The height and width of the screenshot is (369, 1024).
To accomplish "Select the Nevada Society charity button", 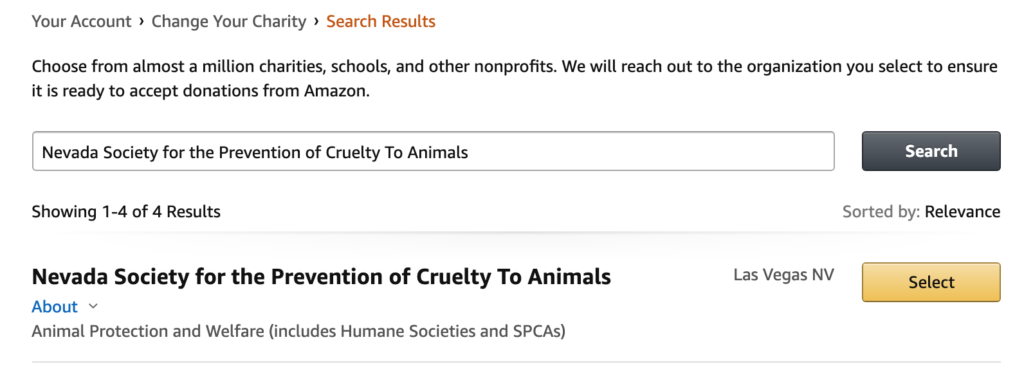I will (x=931, y=282).
